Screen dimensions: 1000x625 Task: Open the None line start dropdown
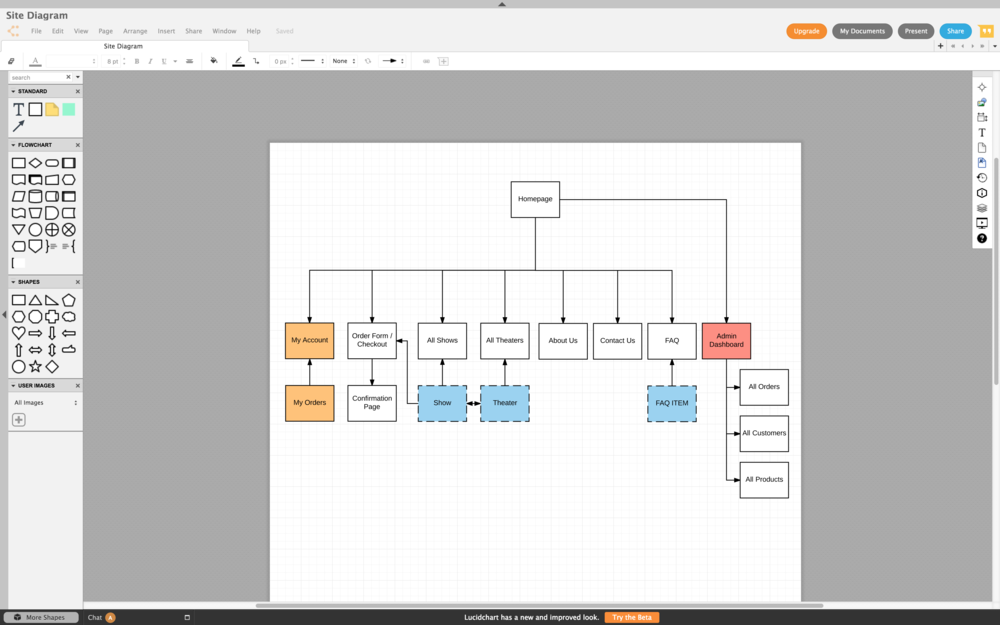[x=344, y=61]
